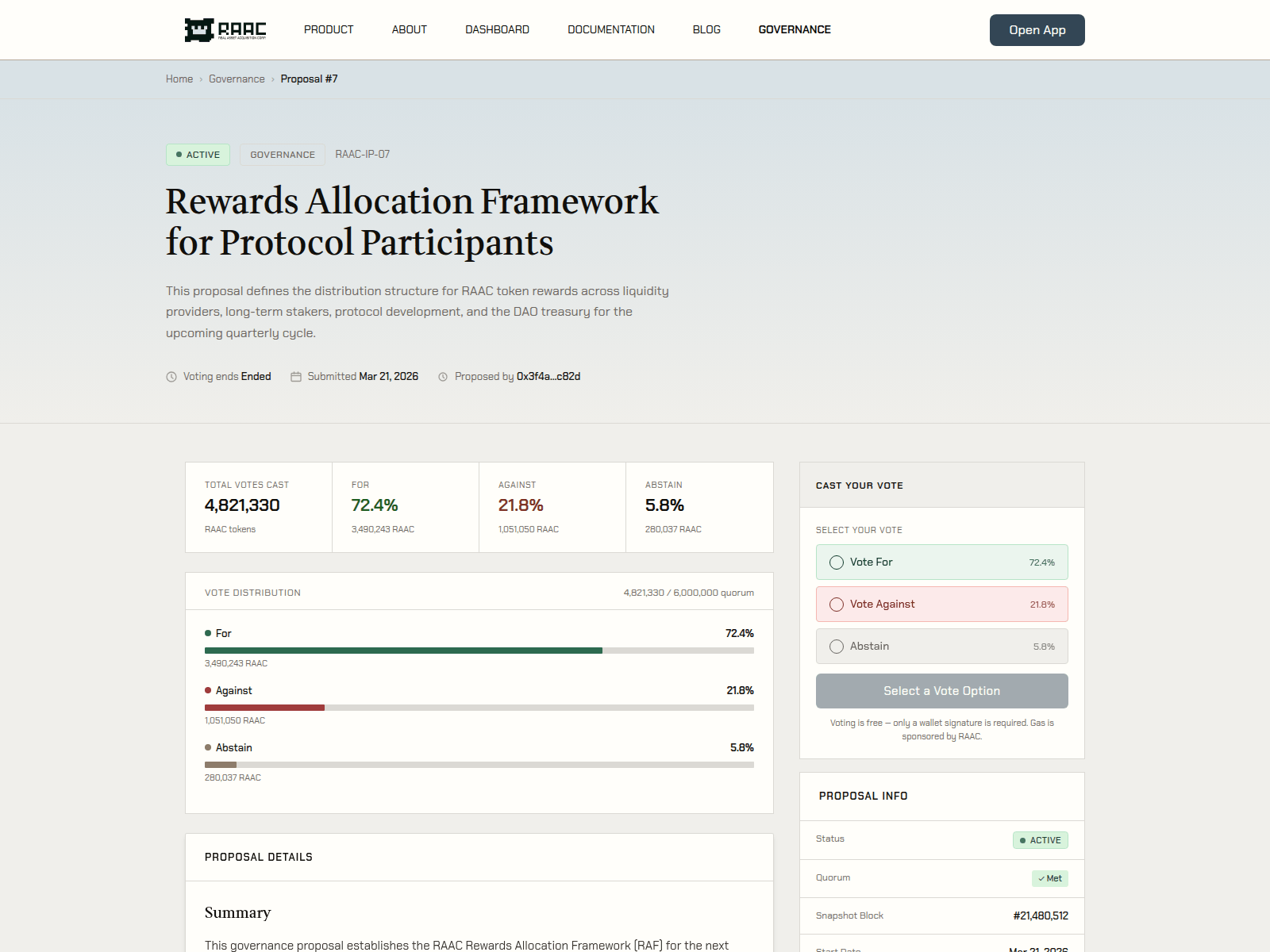Open the PRODUCT menu
The image size is (1270, 952).
(329, 29)
